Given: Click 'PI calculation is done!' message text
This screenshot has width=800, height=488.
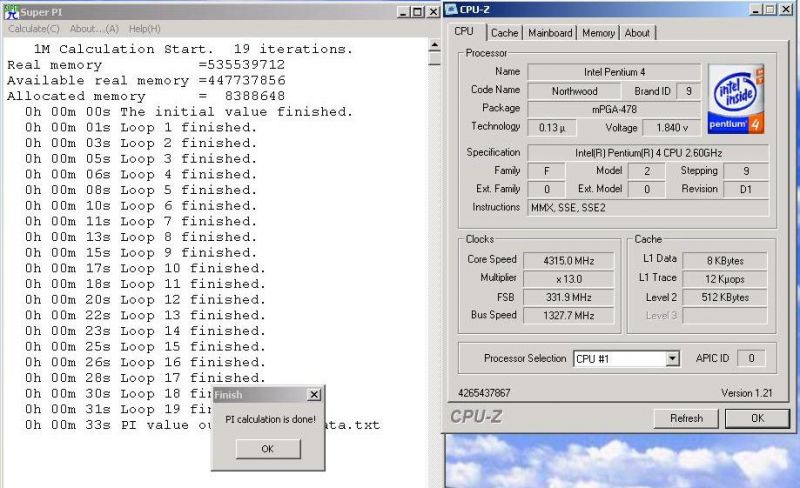Looking at the screenshot, I should tap(270, 420).
